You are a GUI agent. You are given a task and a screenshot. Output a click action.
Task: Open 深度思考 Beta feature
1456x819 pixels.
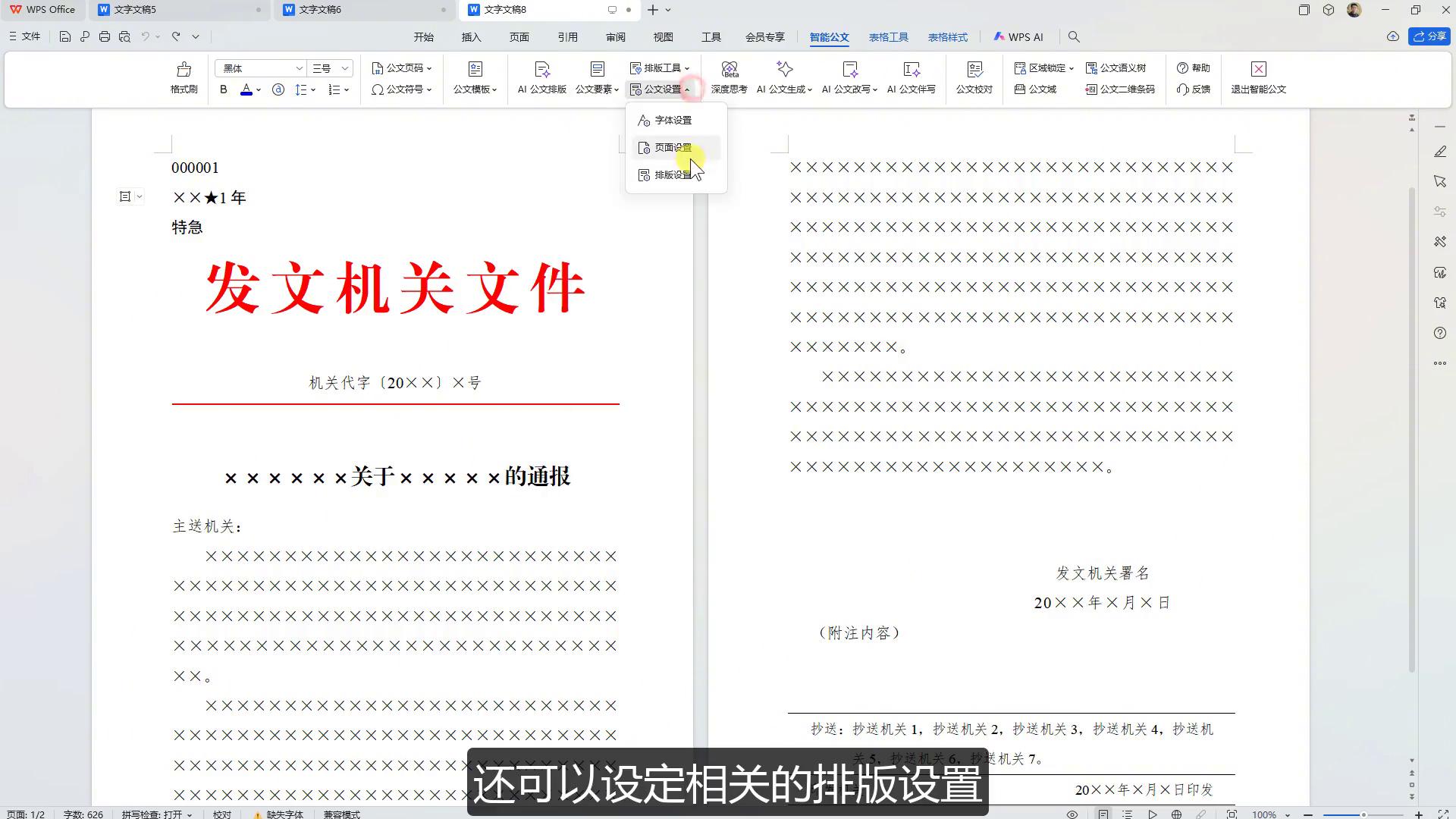730,78
